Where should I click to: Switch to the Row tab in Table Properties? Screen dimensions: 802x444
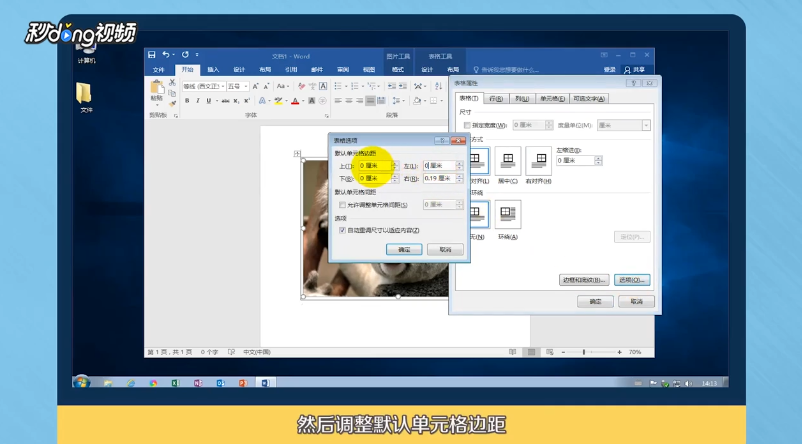pos(496,99)
